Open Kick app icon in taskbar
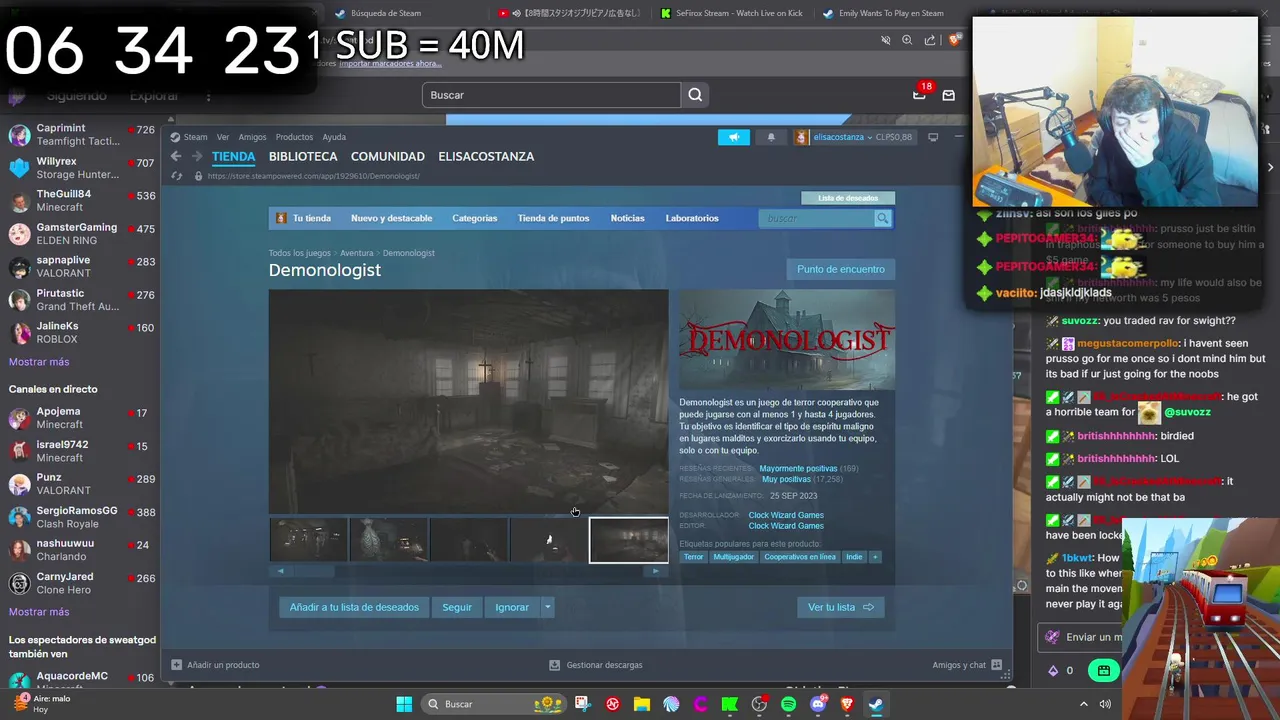The image size is (1280, 720). pyautogui.click(x=730, y=704)
